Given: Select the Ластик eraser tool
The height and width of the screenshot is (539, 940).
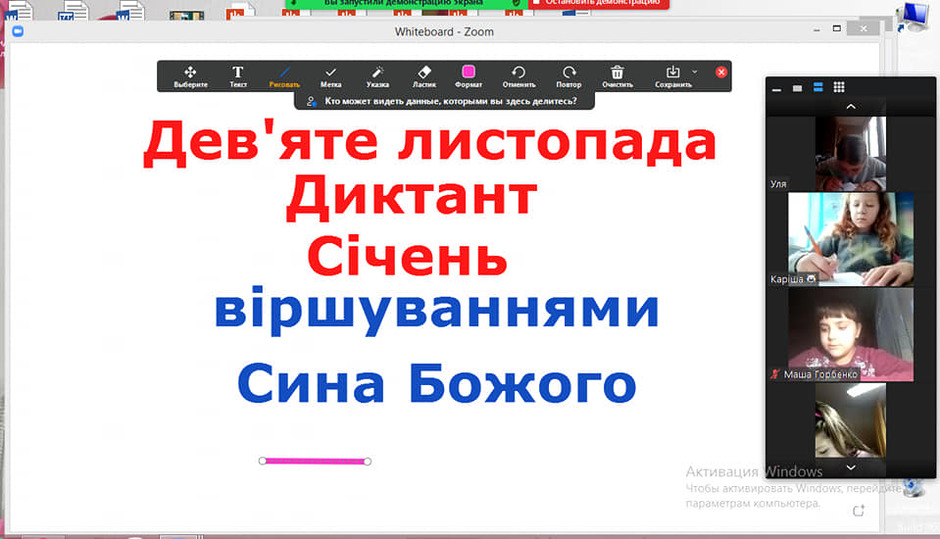Looking at the screenshot, I should pyautogui.click(x=424, y=77).
